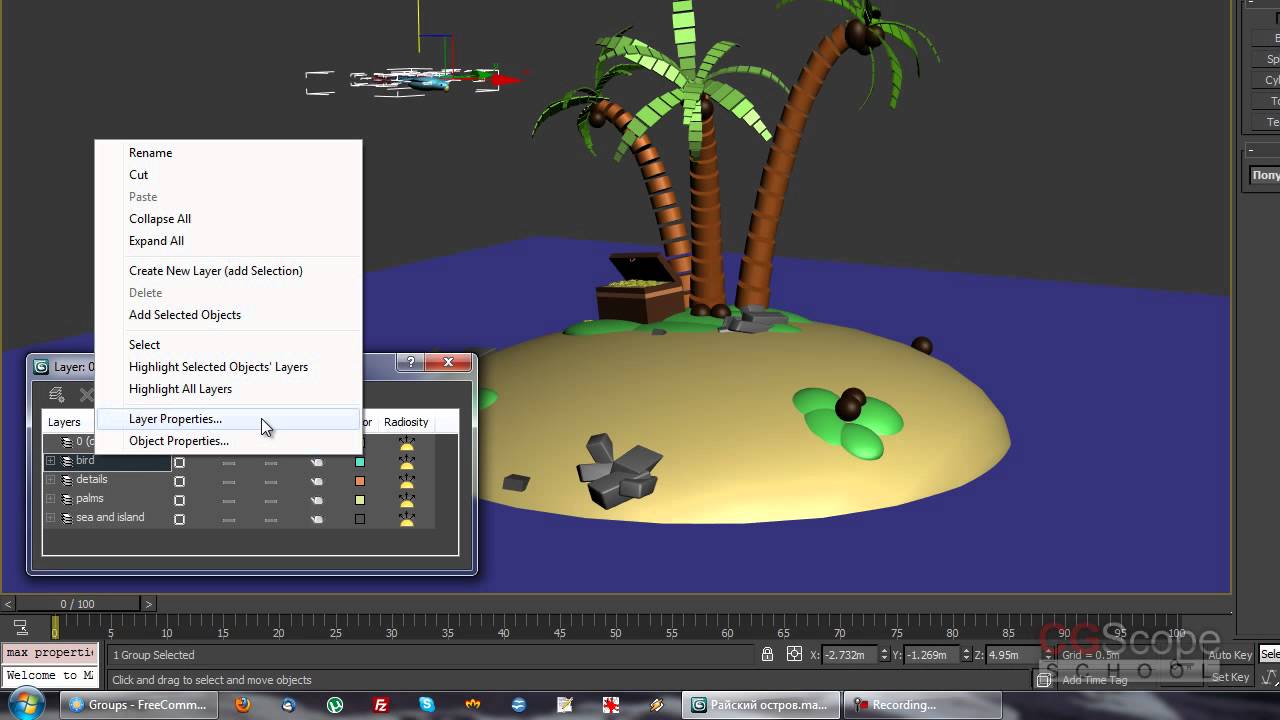The image size is (1280, 720).
Task: Click the Set Key button
Action: (x=1230, y=677)
